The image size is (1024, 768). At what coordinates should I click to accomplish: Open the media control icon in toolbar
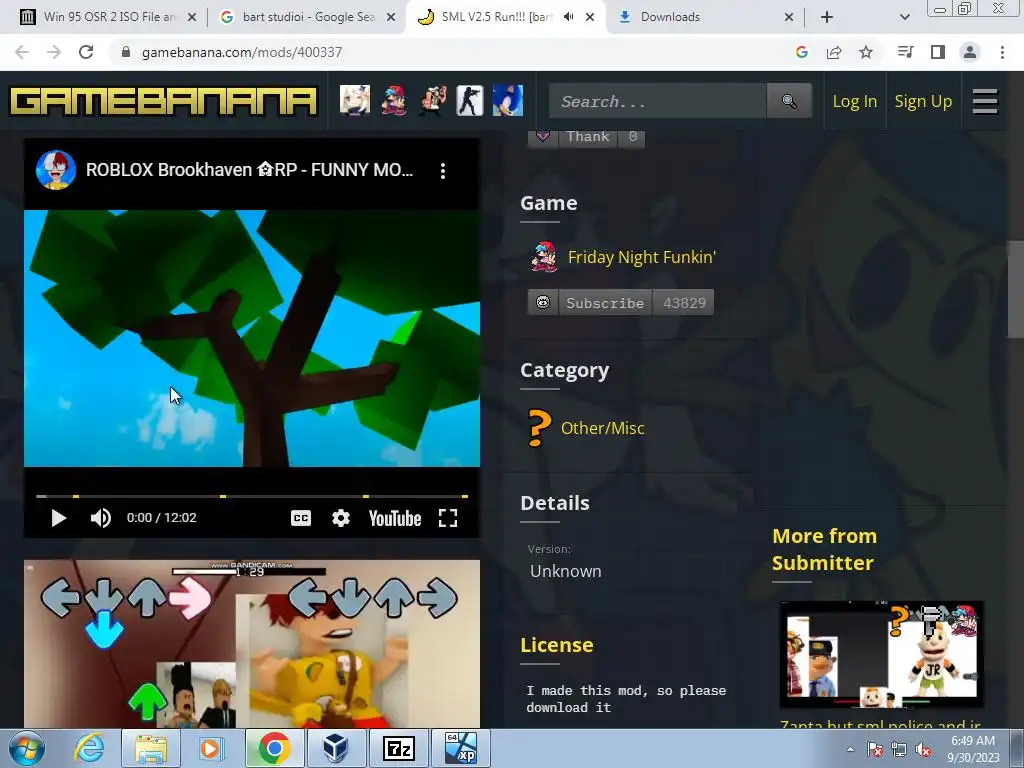tap(905, 52)
